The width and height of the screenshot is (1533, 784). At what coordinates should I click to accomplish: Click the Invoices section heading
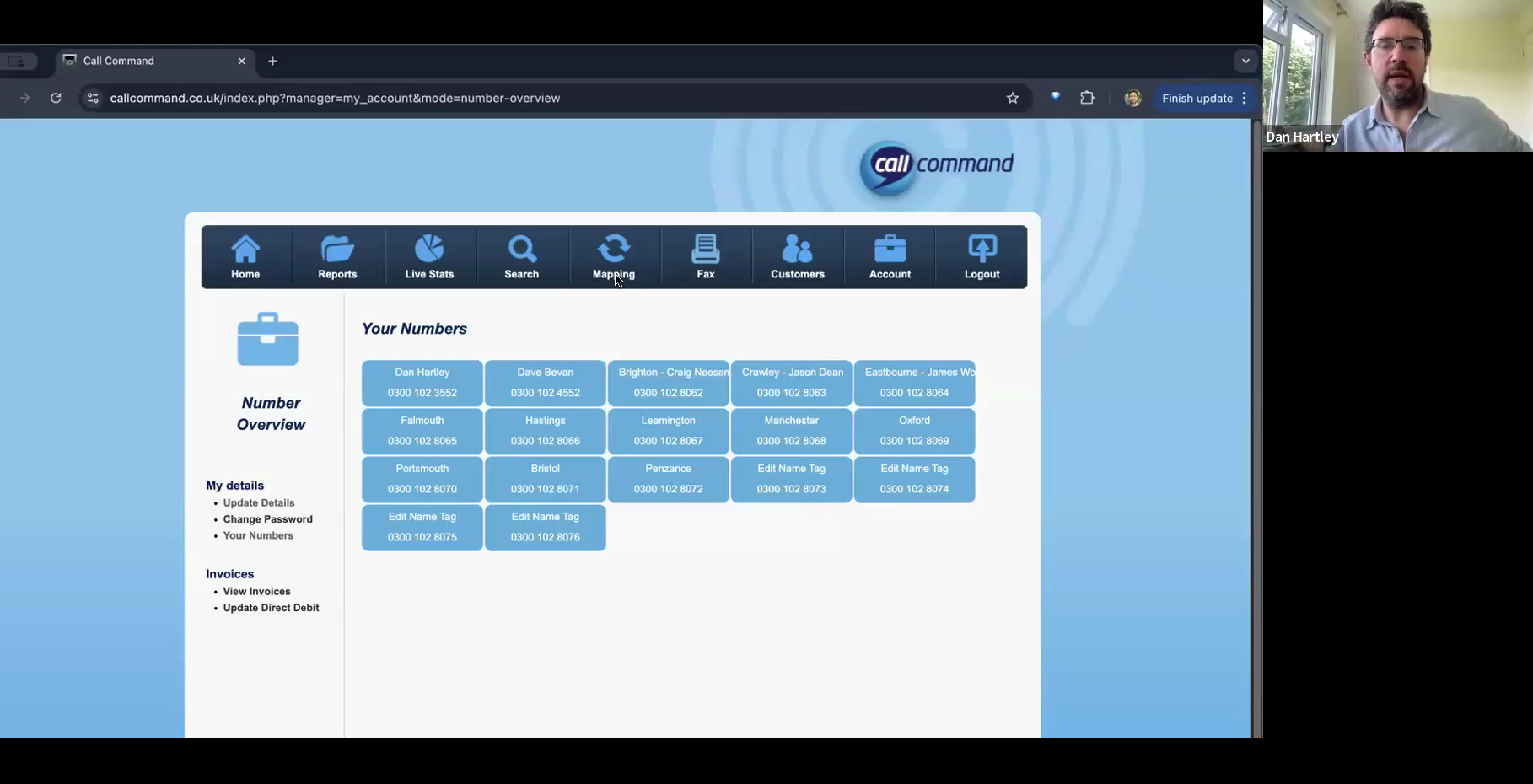(x=230, y=574)
